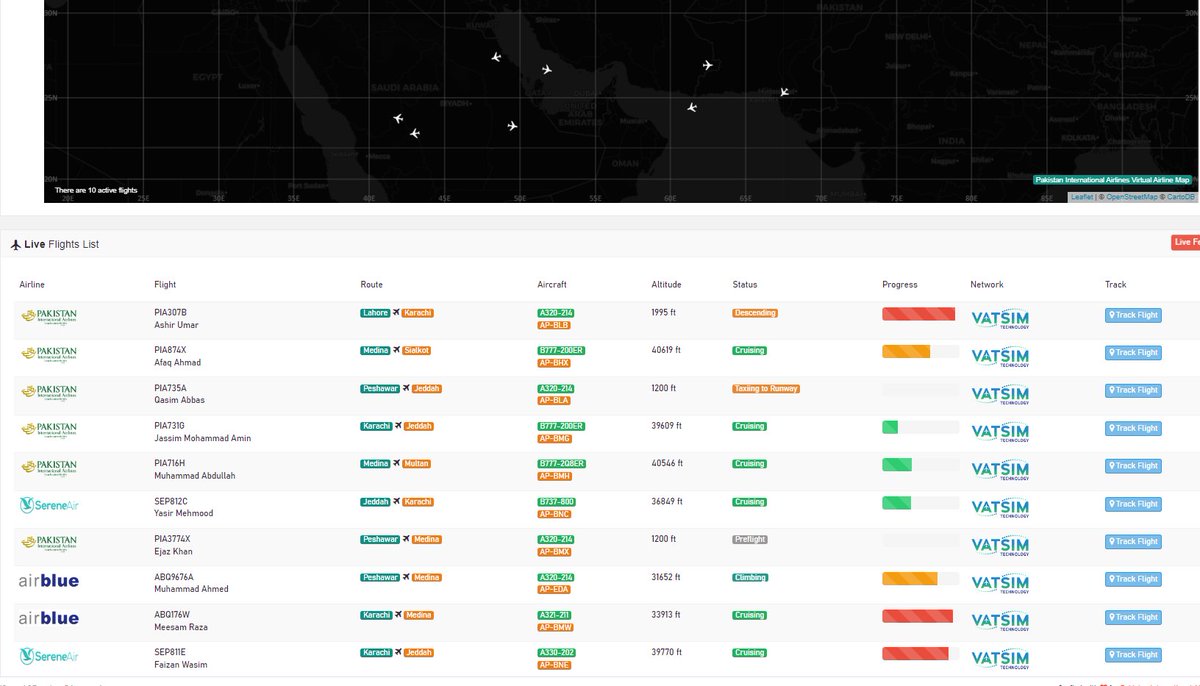
Task: Click the Lahore departure tag
Action: (376, 313)
